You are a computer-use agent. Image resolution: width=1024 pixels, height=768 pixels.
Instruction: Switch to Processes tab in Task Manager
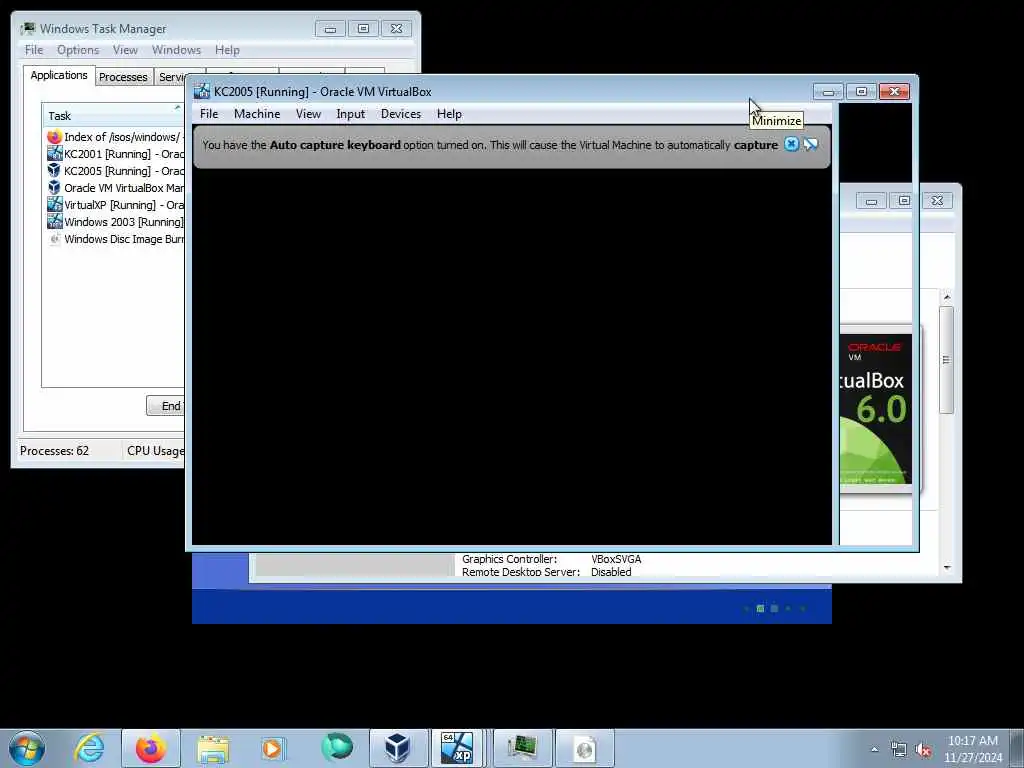pyautogui.click(x=123, y=77)
